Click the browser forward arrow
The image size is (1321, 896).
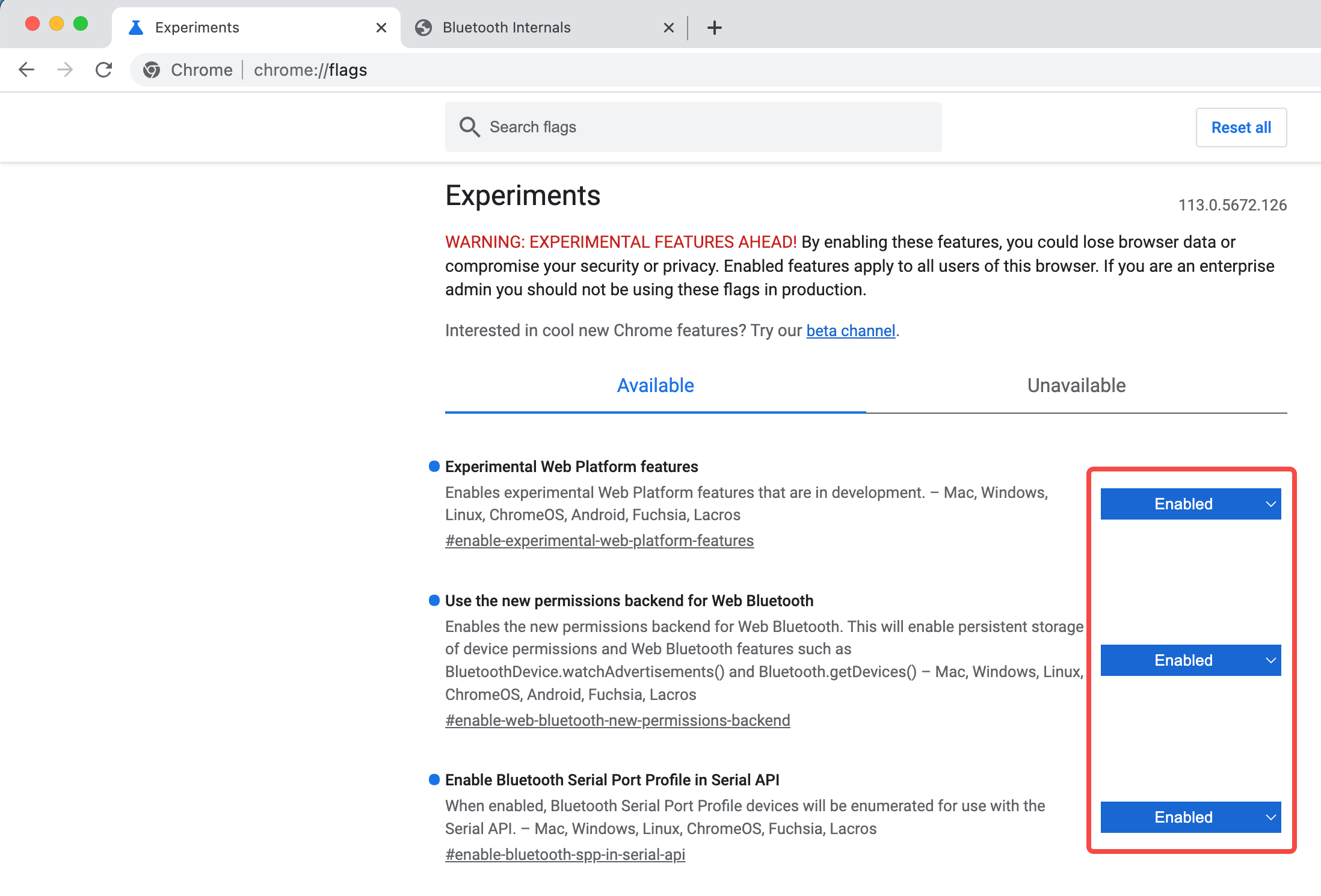point(65,70)
